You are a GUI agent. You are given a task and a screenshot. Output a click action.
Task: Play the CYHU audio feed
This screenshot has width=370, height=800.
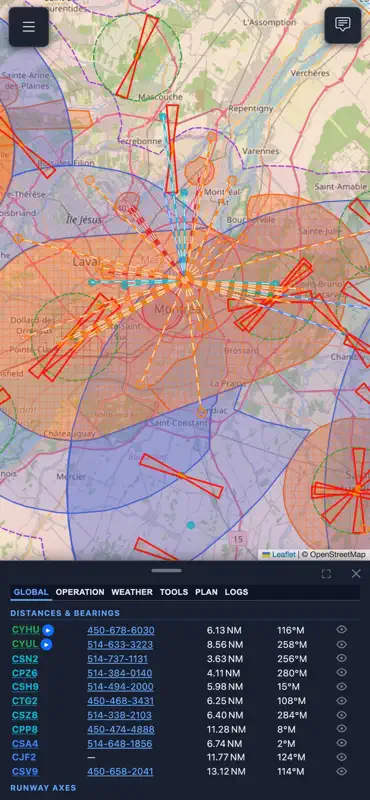(48, 630)
